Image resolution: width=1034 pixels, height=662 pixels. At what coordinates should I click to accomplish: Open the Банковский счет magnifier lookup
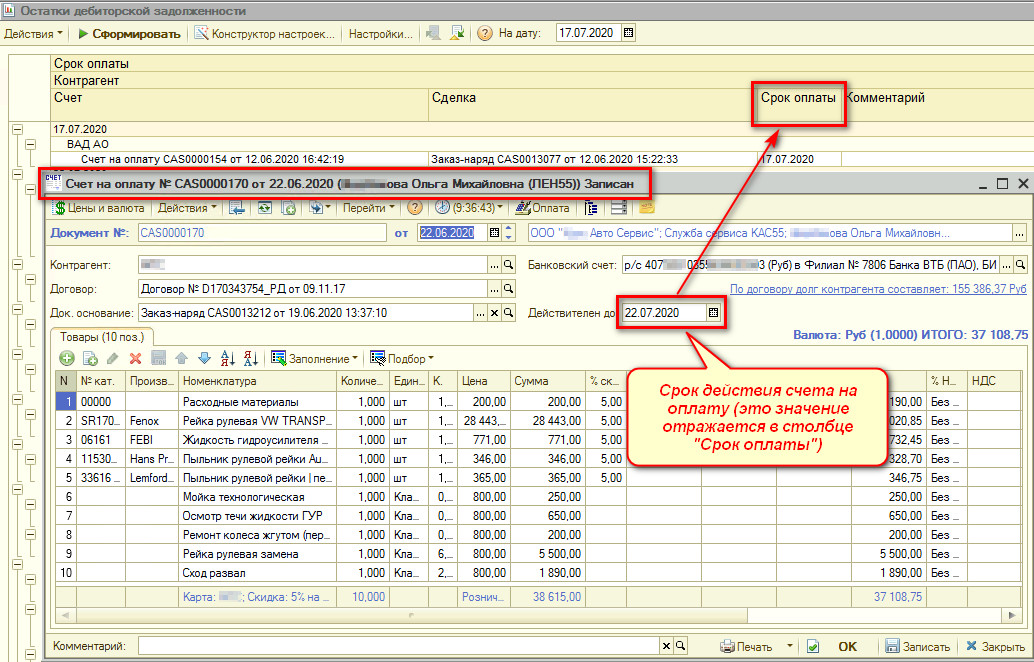tap(1020, 265)
